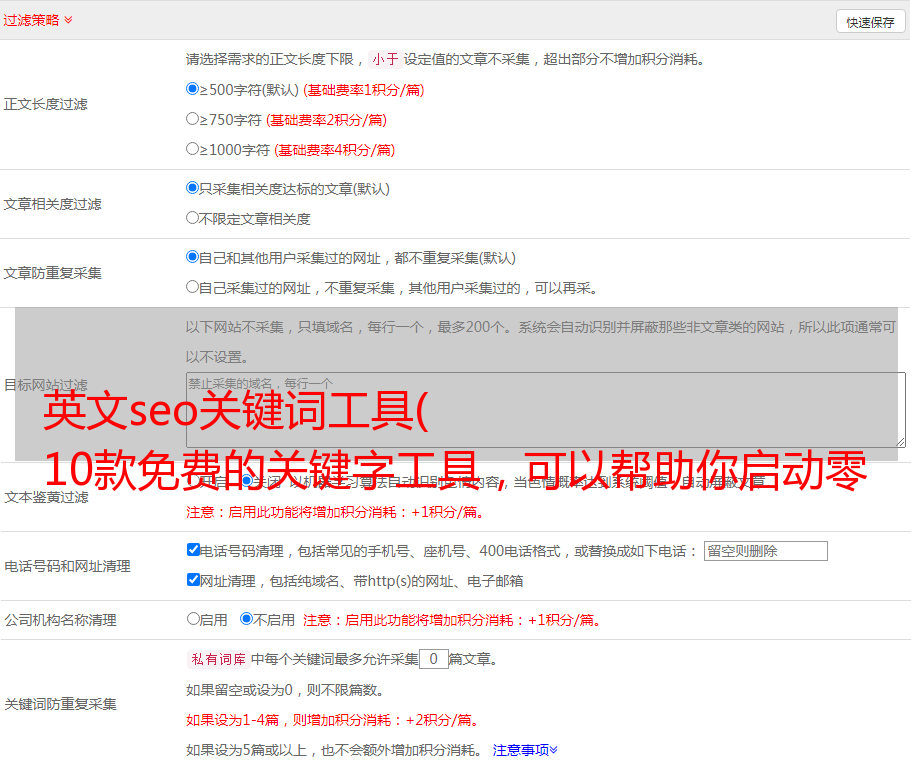
Task: Expand the 注意事项 link
Action: pos(525,749)
